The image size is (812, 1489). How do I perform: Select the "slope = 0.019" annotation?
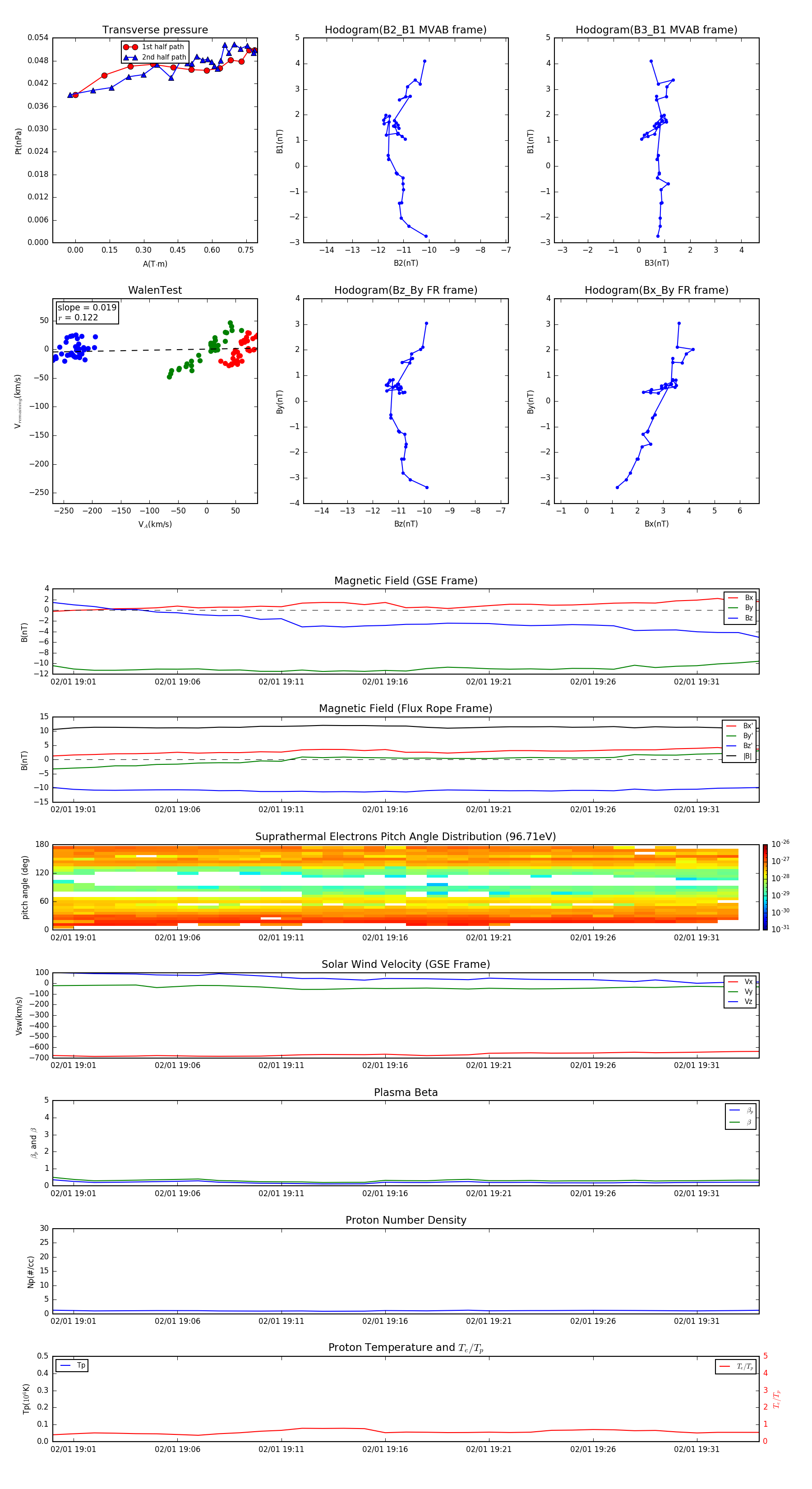87,308
